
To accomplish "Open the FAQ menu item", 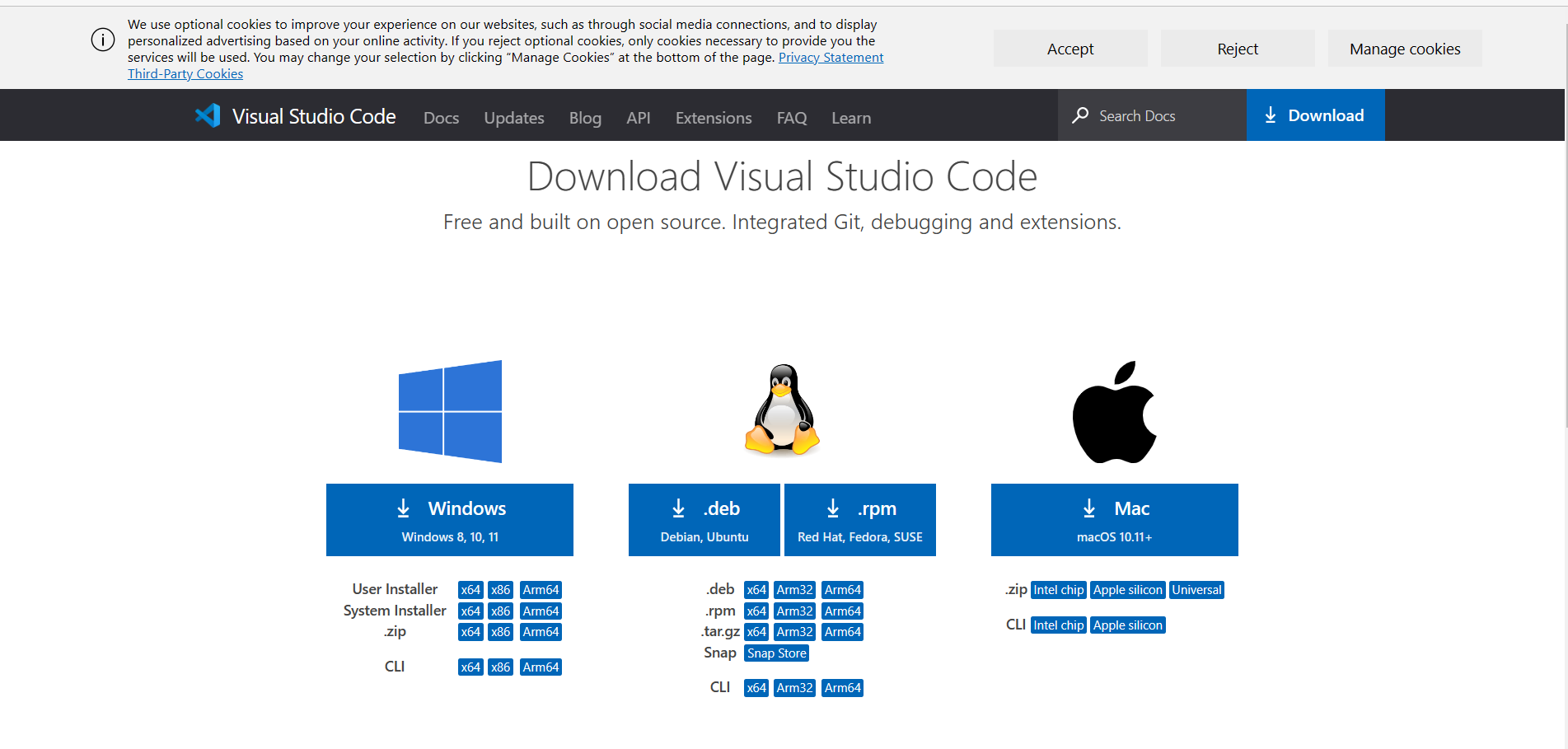I will [792, 118].
